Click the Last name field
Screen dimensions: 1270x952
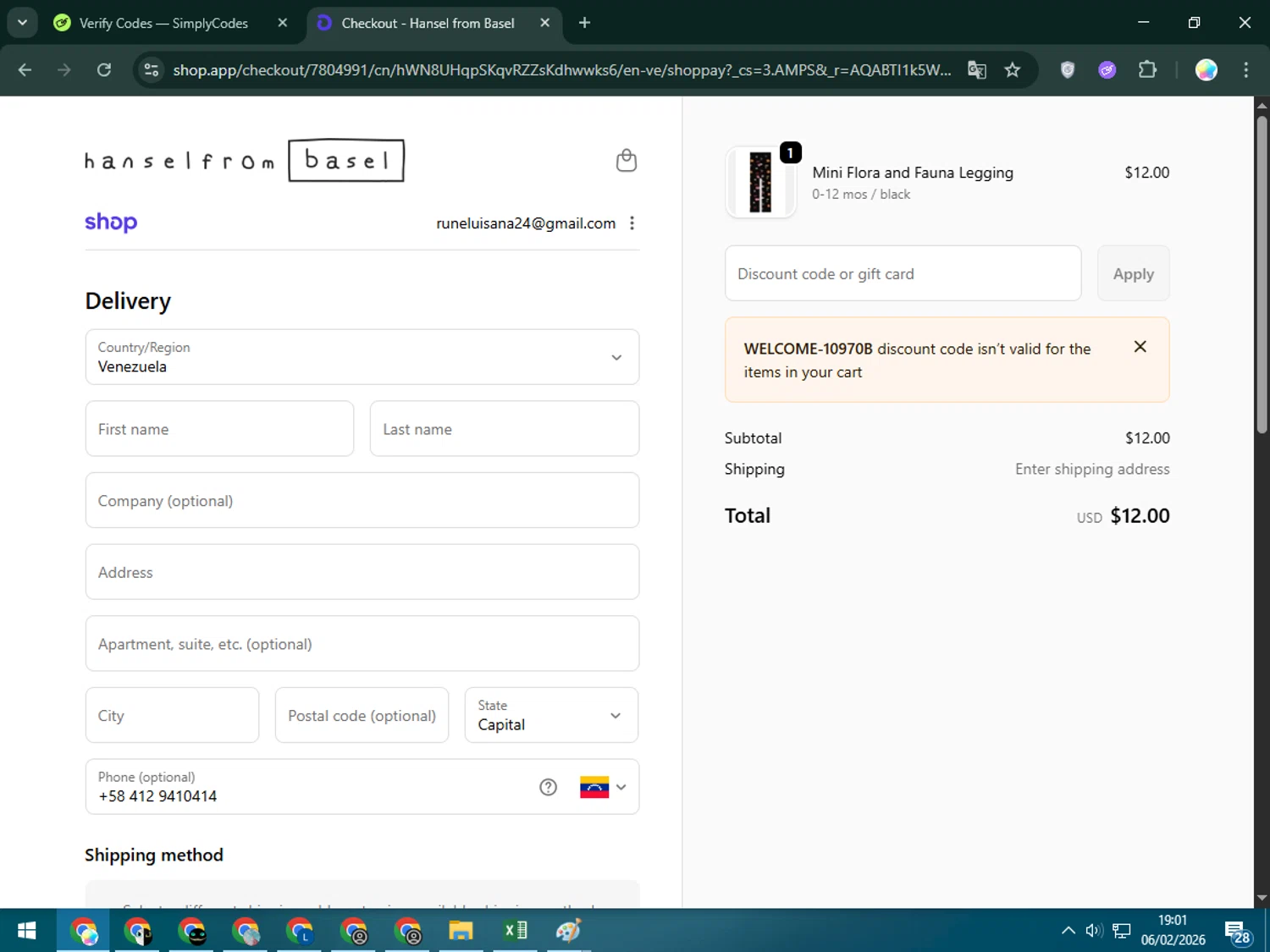tap(505, 429)
